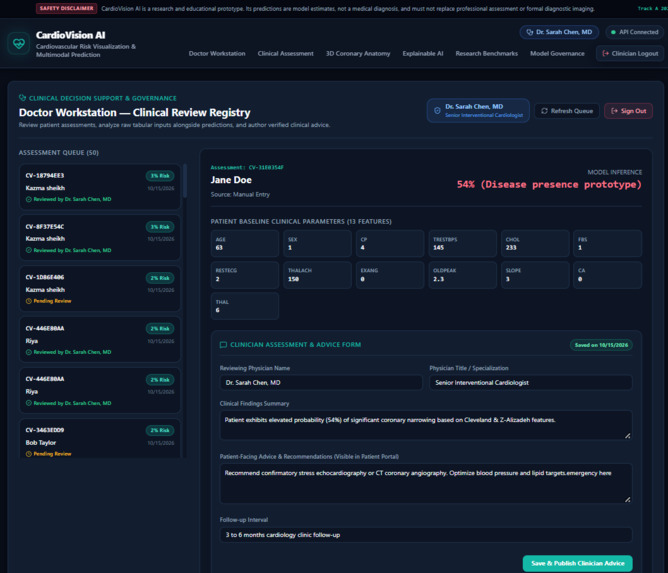Click the OLDPEAK 2.3 parameter tile

click(462, 275)
